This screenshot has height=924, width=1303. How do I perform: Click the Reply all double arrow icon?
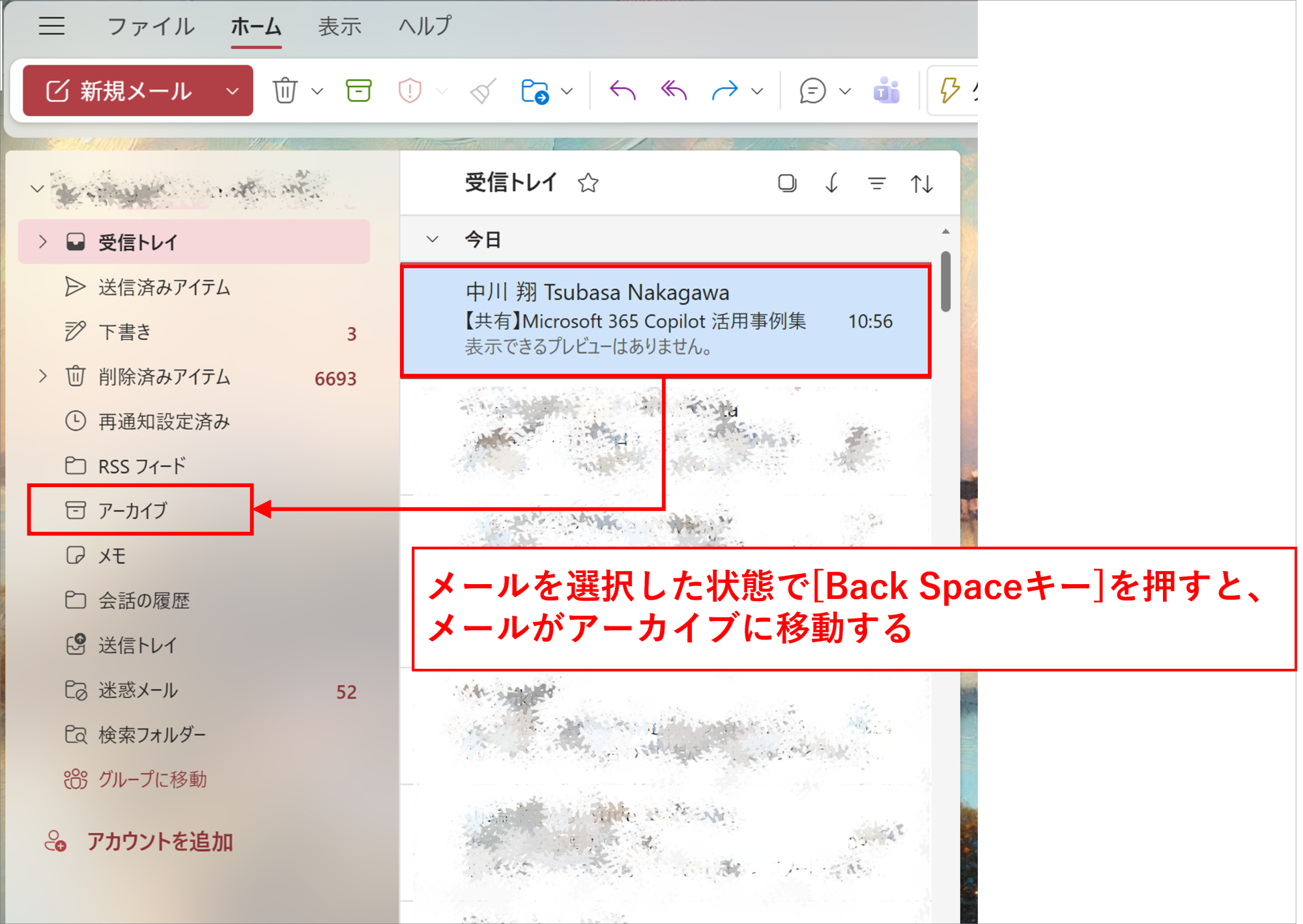(672, 91)
